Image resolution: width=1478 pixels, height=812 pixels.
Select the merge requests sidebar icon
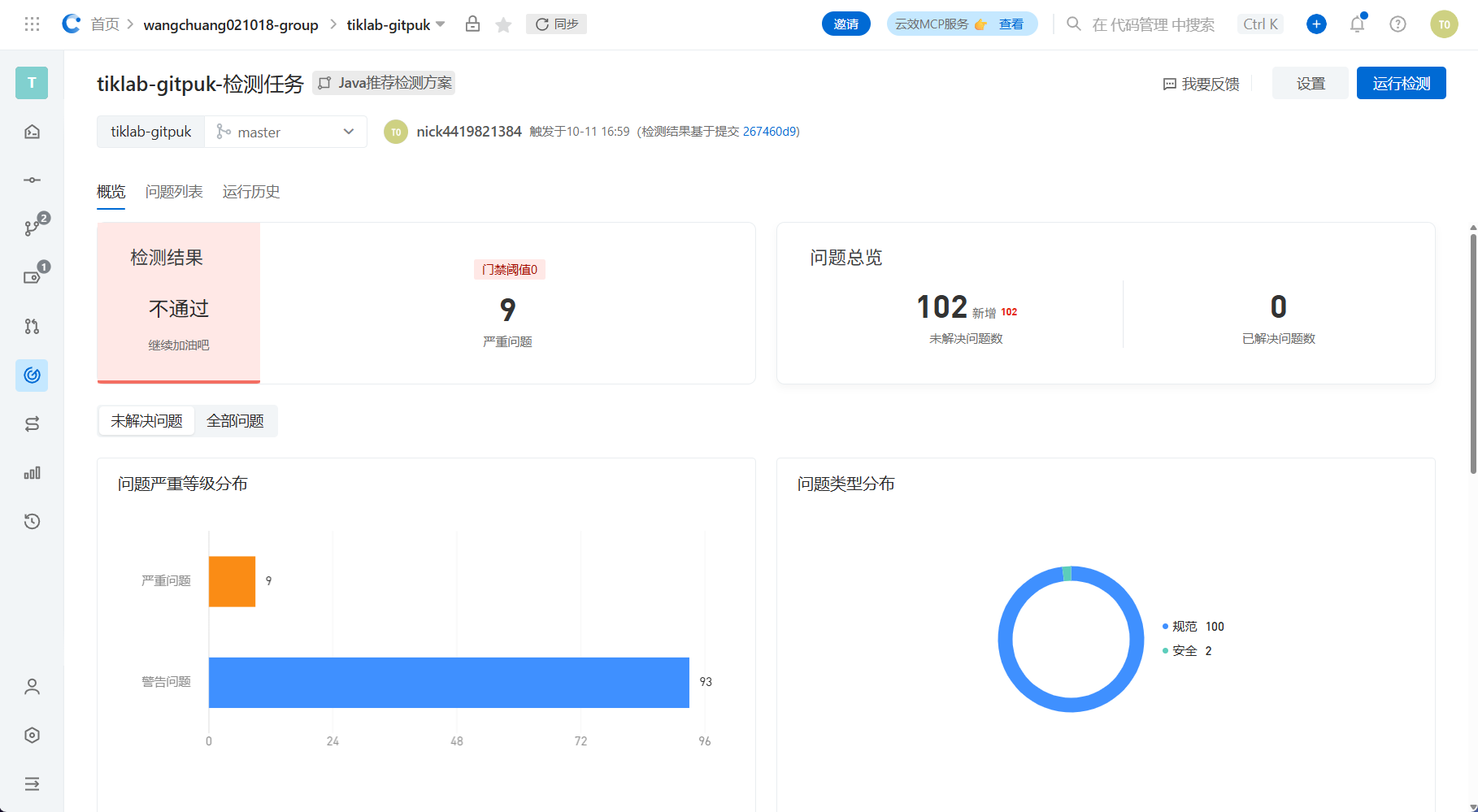click(31, 326)
